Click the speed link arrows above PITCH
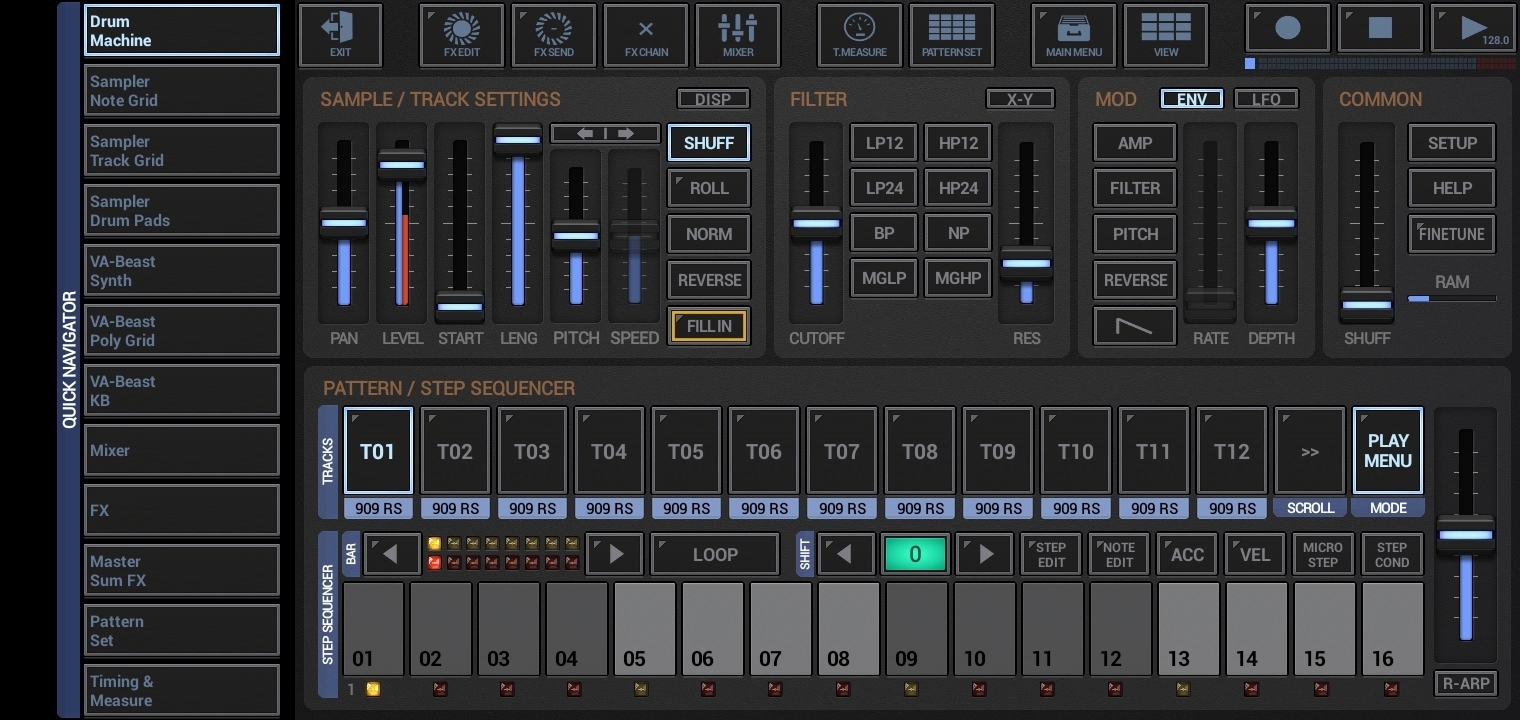The image size is (1520, 720). click(605, 133)
